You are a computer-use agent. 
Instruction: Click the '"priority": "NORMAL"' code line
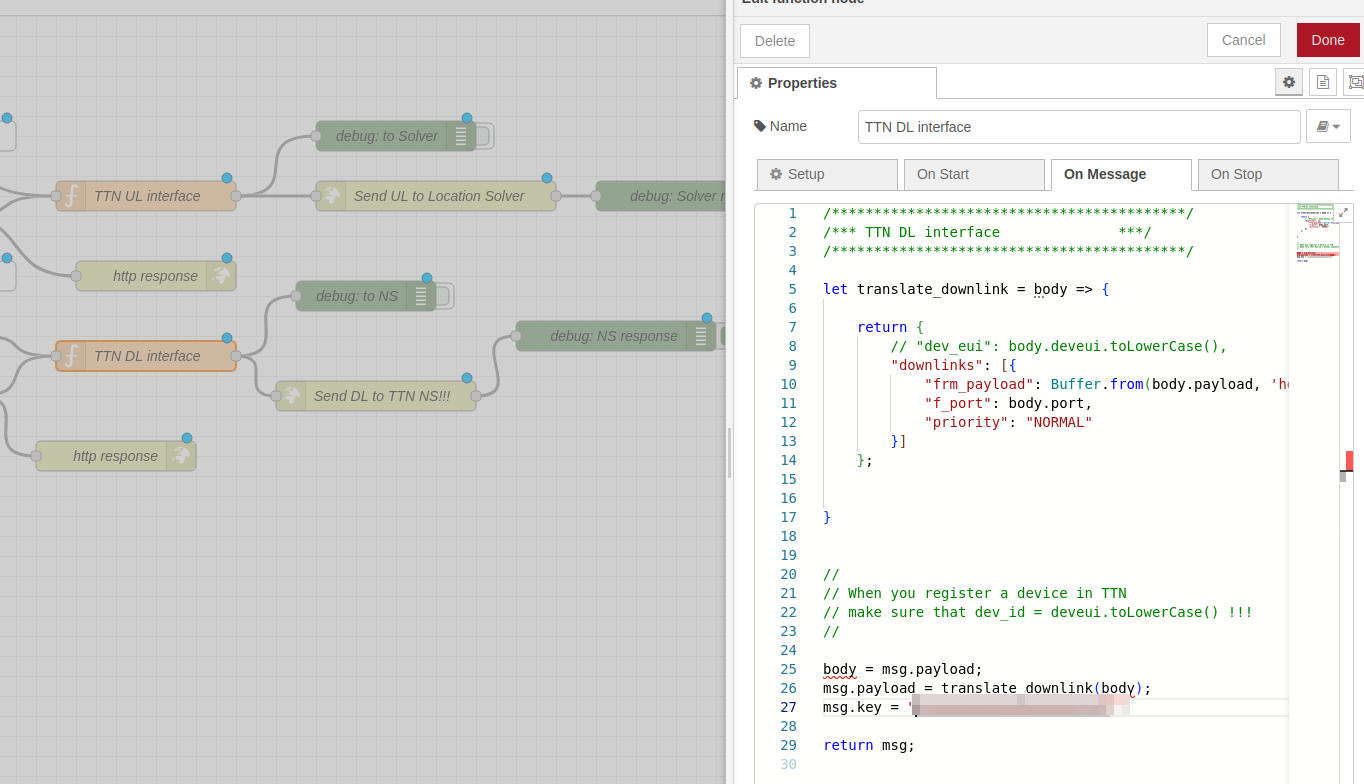1008,422
